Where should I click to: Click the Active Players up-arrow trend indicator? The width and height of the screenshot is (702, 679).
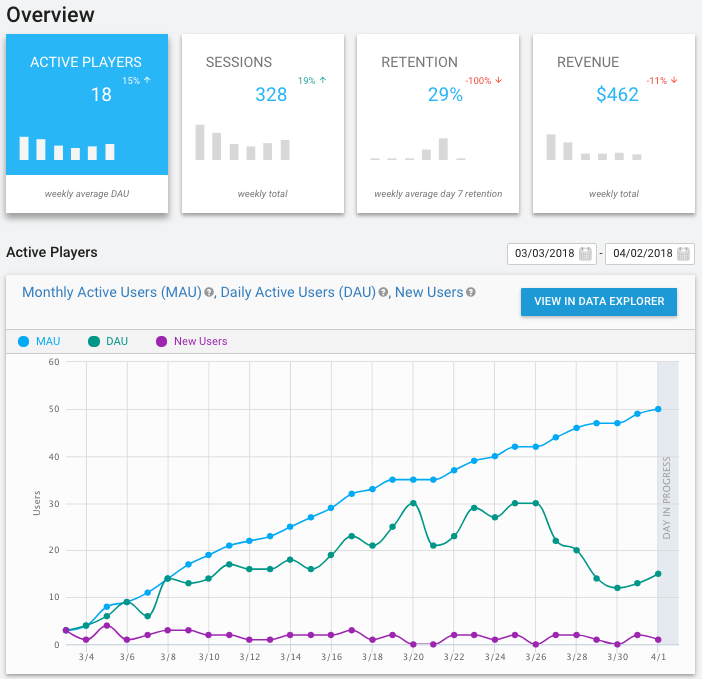147,80
